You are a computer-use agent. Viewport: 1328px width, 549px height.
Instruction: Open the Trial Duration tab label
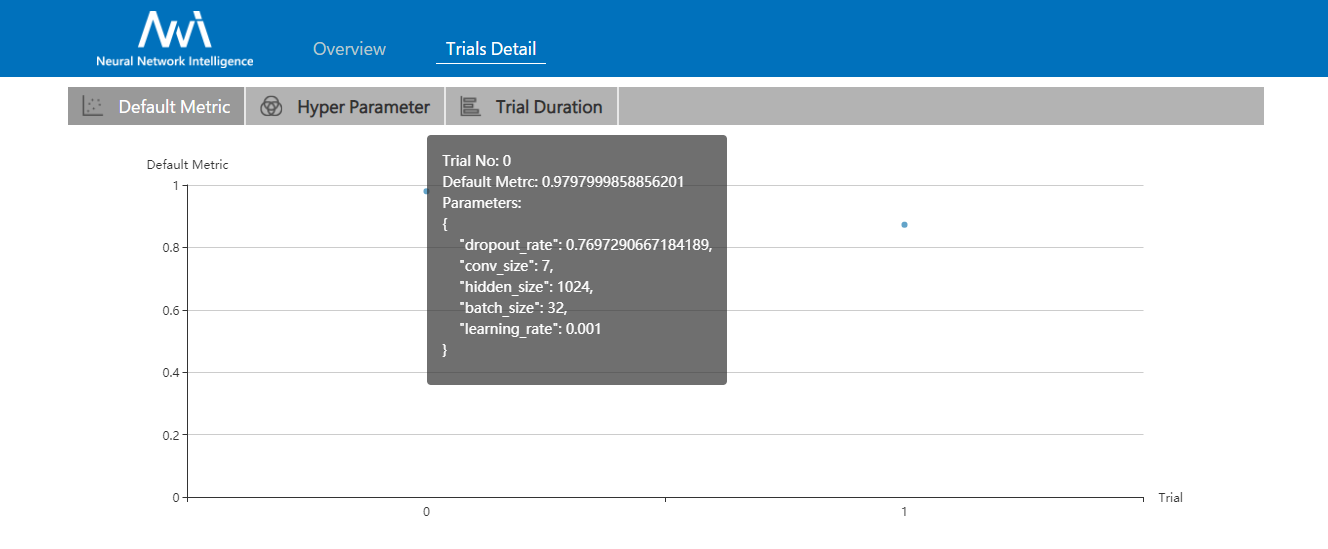click(x=548, y=107)
